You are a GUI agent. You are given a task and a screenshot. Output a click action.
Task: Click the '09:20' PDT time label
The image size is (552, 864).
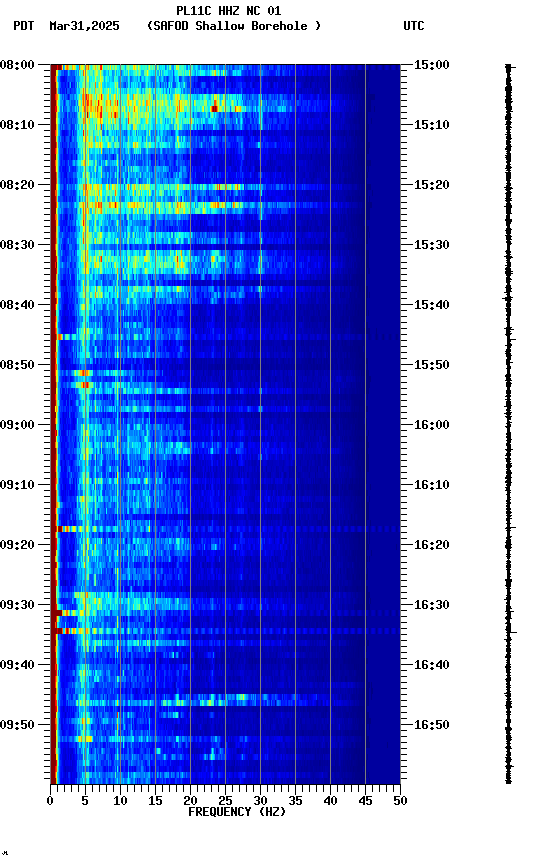[x=17, y=545]
